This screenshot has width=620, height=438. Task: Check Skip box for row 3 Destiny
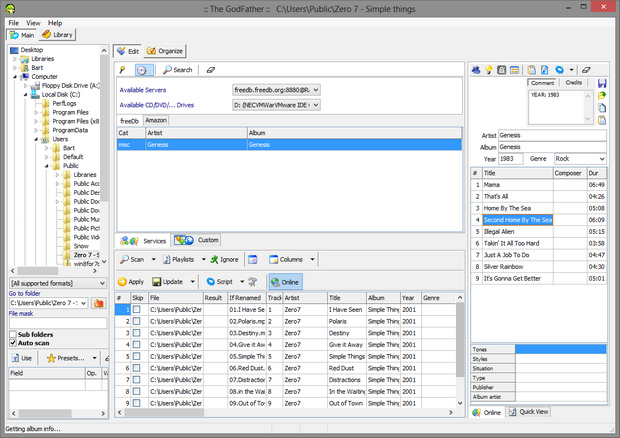(x=136, y=333)
